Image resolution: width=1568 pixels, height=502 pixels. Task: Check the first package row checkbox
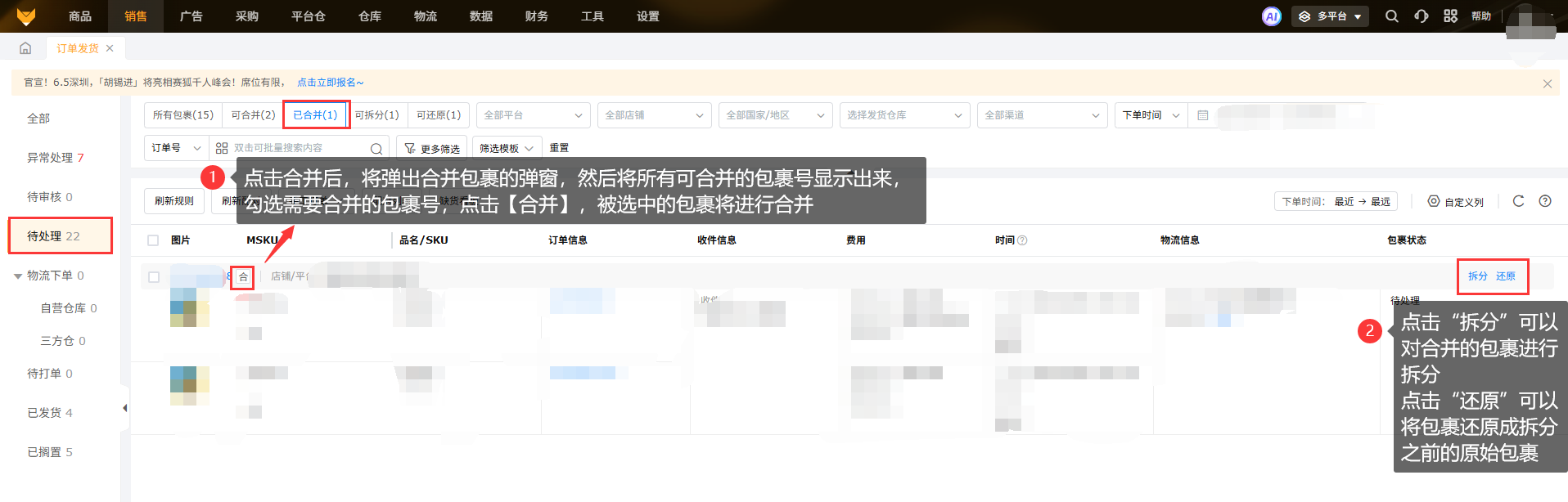(153, 277)
